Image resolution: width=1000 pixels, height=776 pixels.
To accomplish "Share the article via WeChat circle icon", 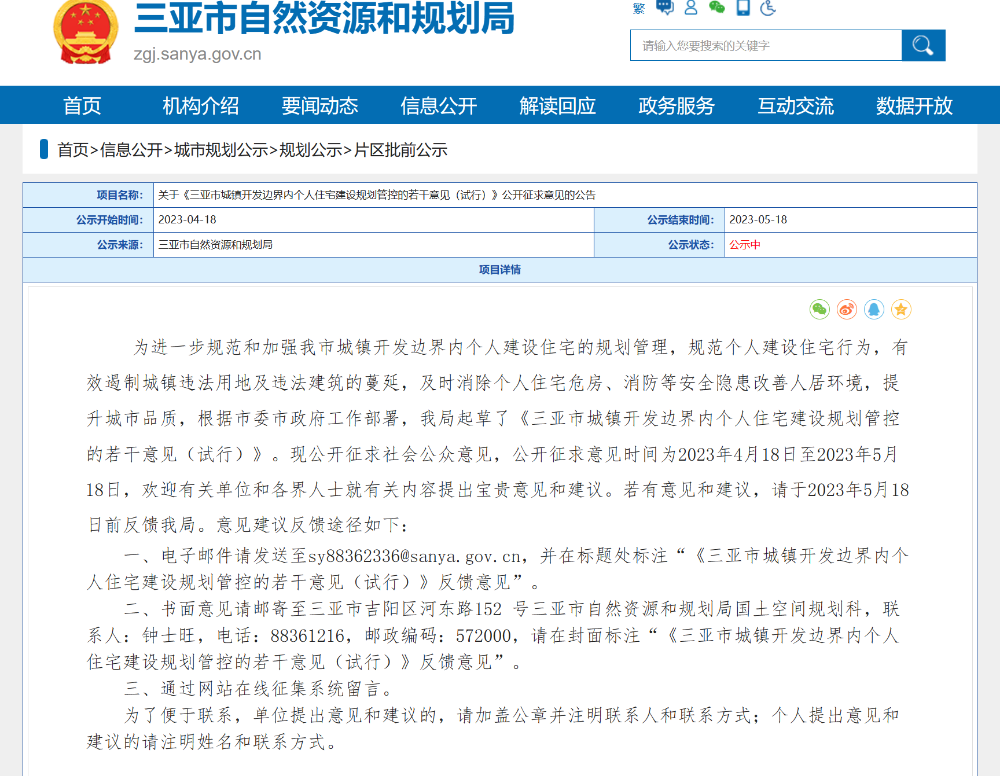I will pyautogui.click(x=820, y=309).
